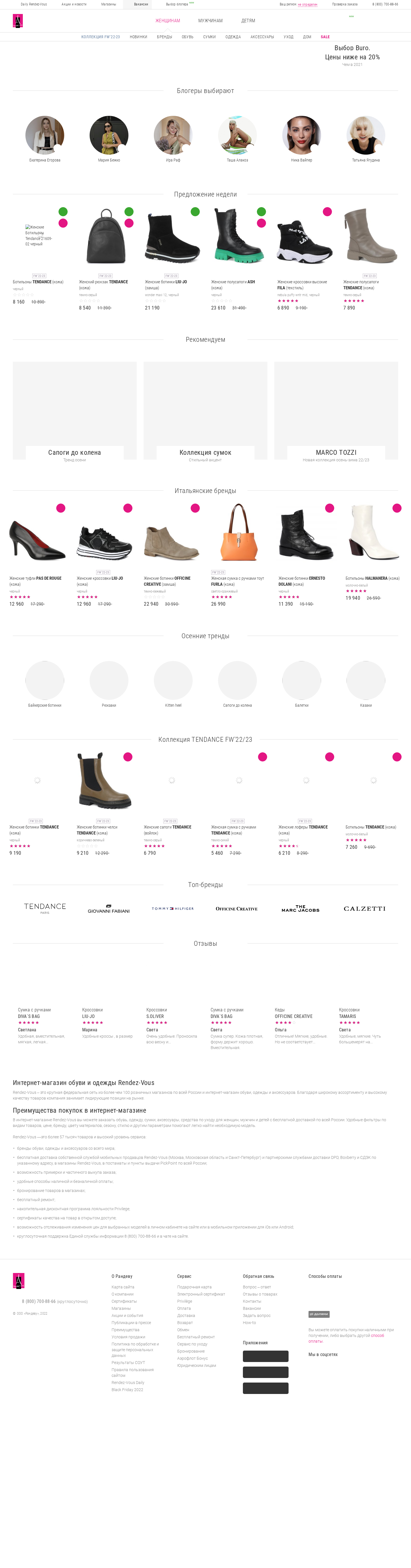Click the 8 (800) 700-88-66 footer phone number
This screenshot has height=1568, width=411.
[x=39, y=1302]
